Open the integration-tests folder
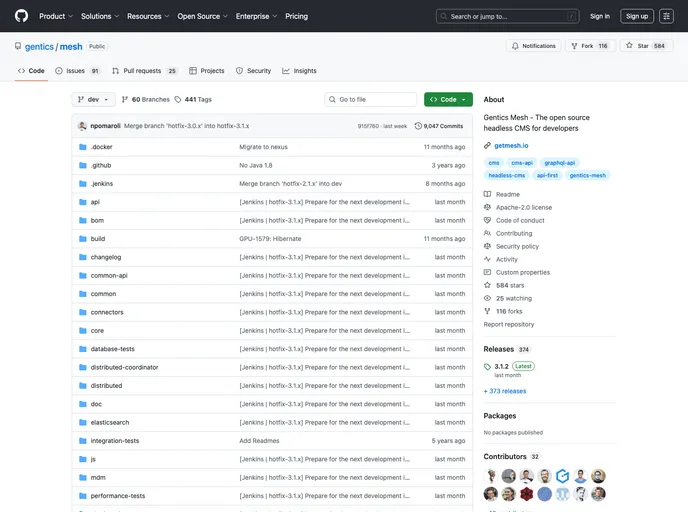This screenshot has width=688, height=512. [x=115, y=441]
